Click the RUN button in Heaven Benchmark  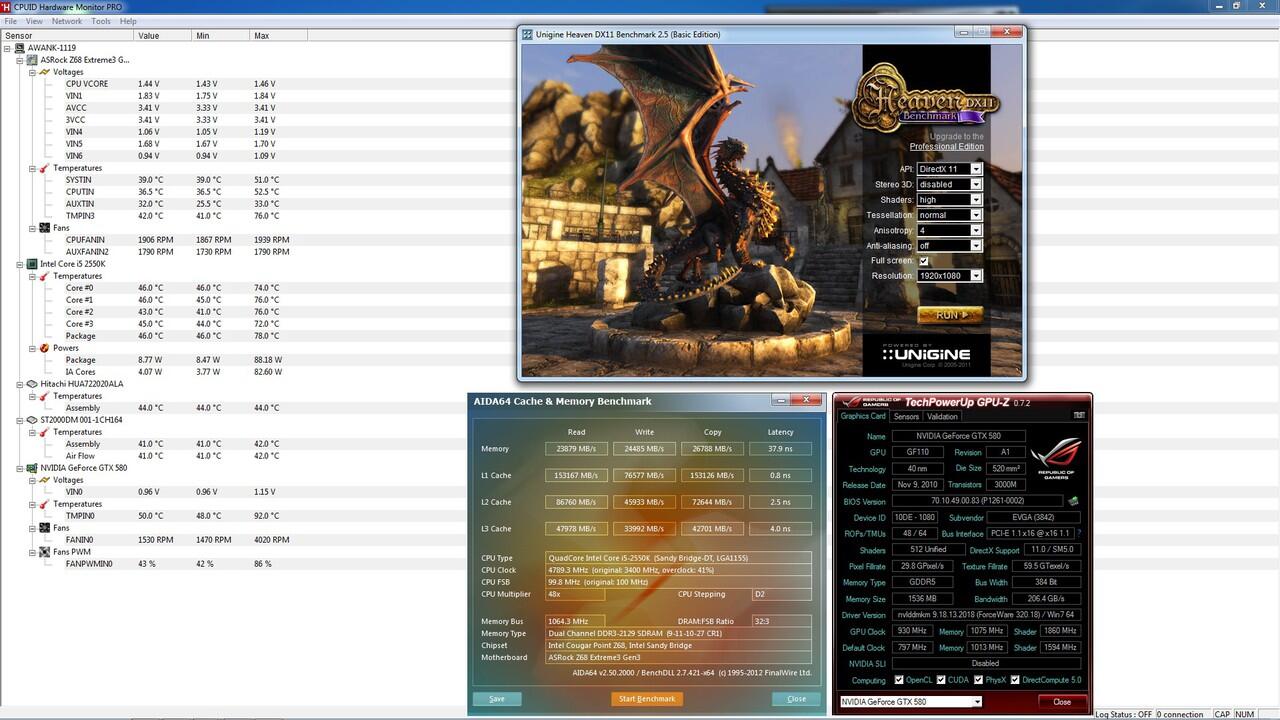(950, 315)
